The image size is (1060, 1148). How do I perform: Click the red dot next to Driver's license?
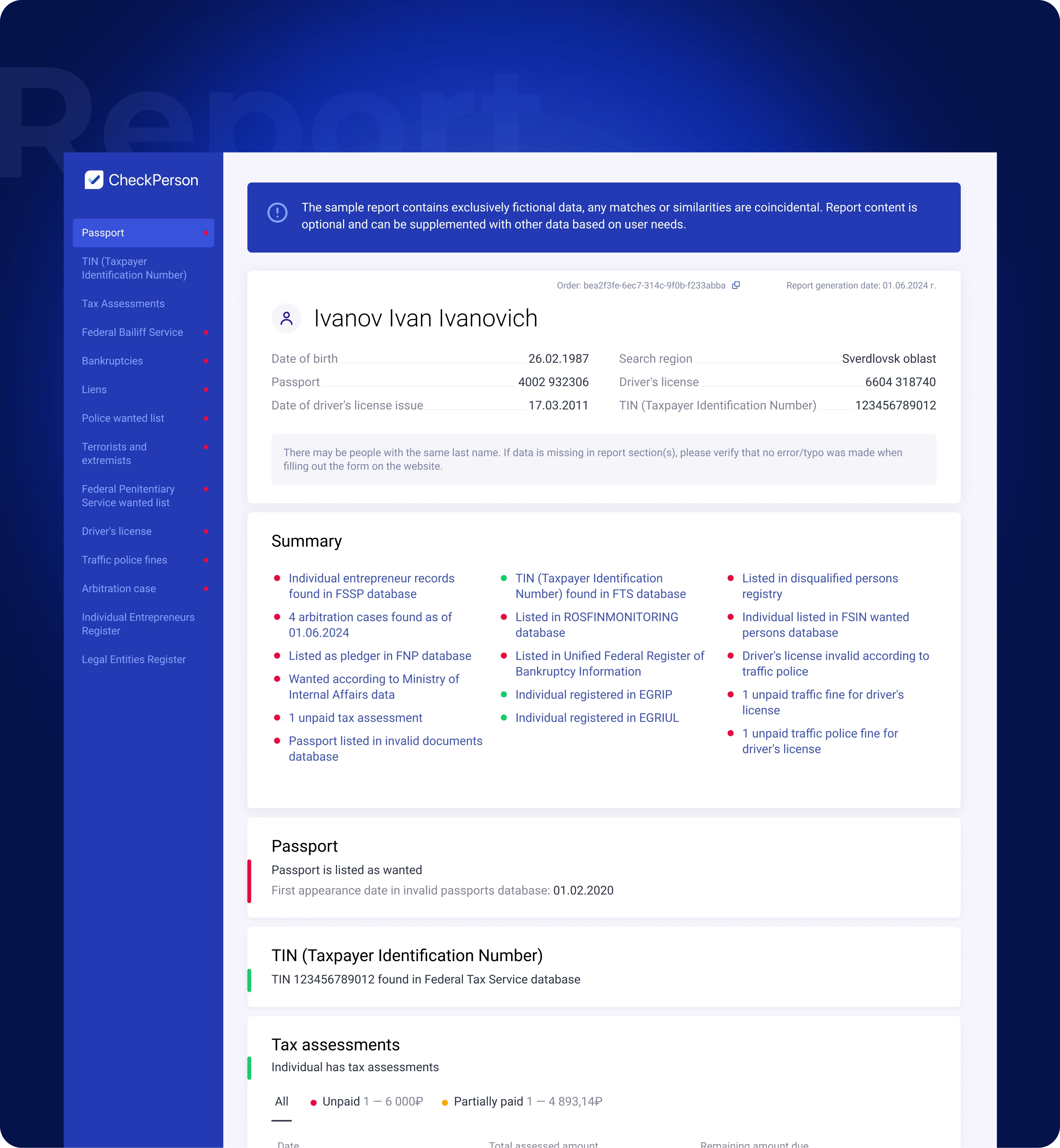coord(206,531)
